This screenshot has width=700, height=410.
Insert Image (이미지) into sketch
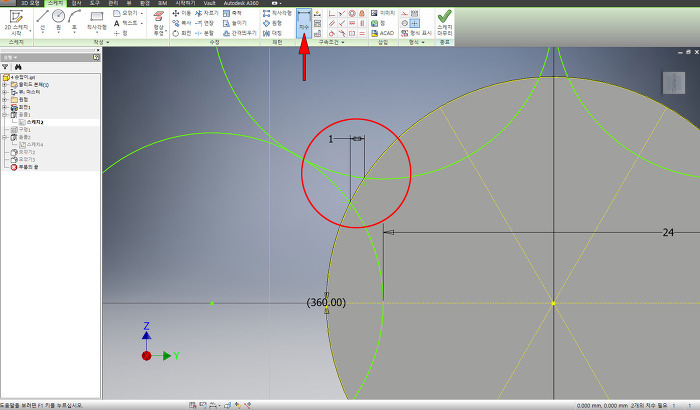click(383, 13)
